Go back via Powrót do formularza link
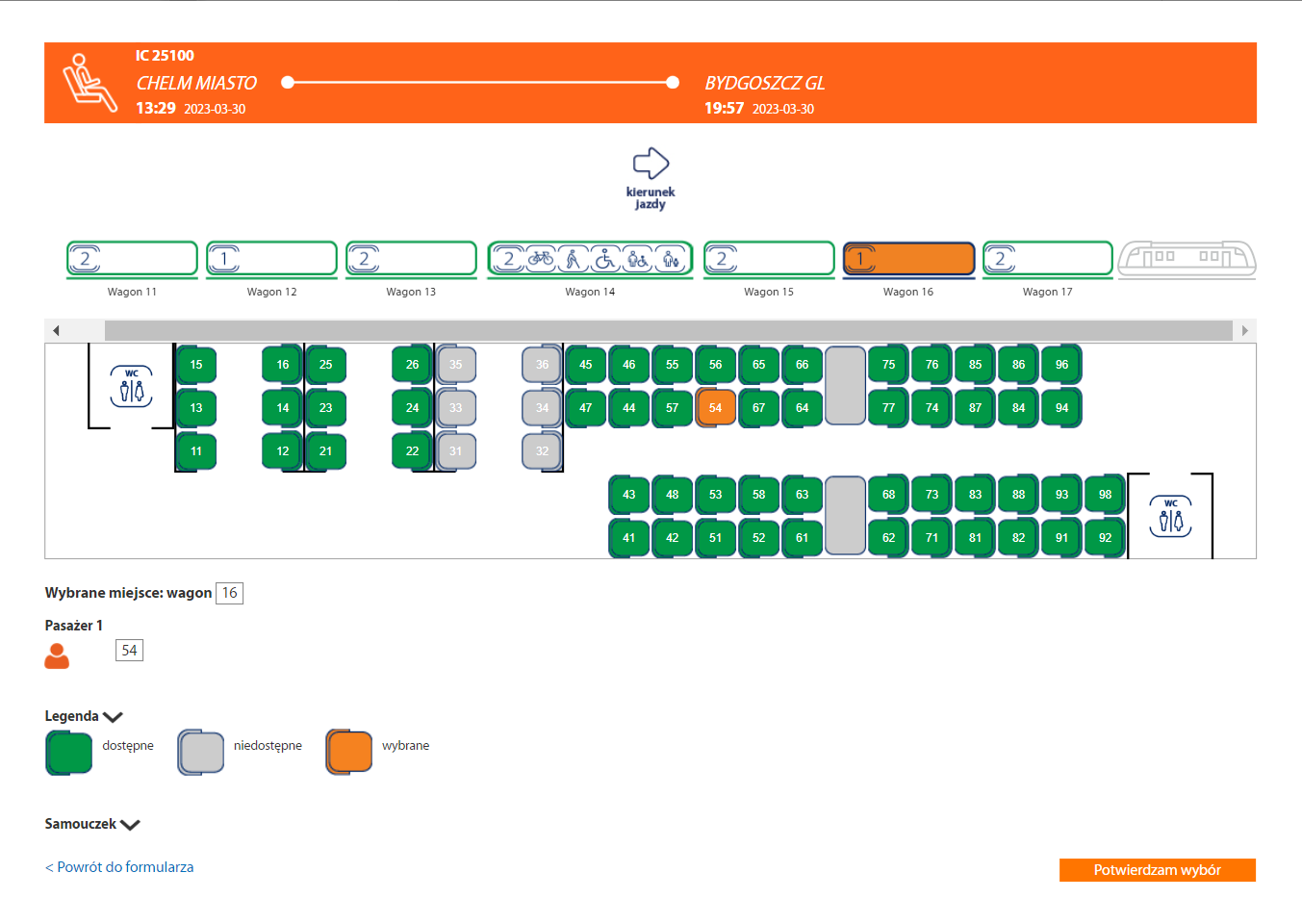This screenshot has height=924, width=1302. [119, 867]
